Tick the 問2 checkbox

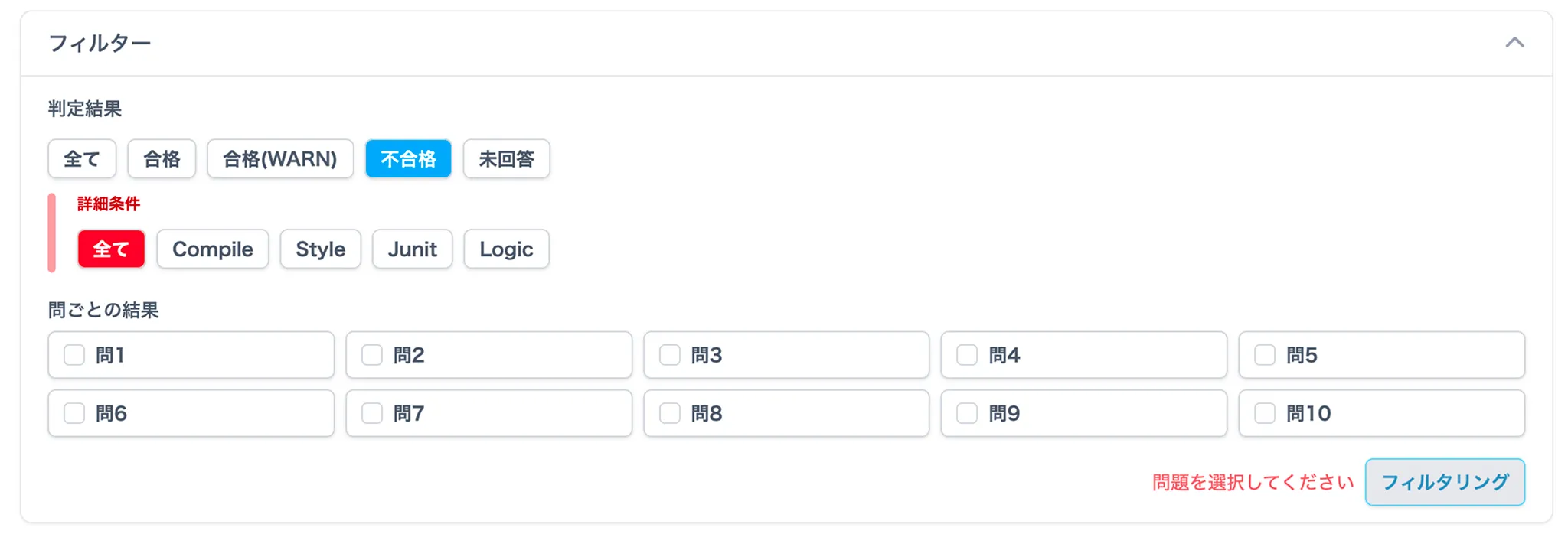372,355
